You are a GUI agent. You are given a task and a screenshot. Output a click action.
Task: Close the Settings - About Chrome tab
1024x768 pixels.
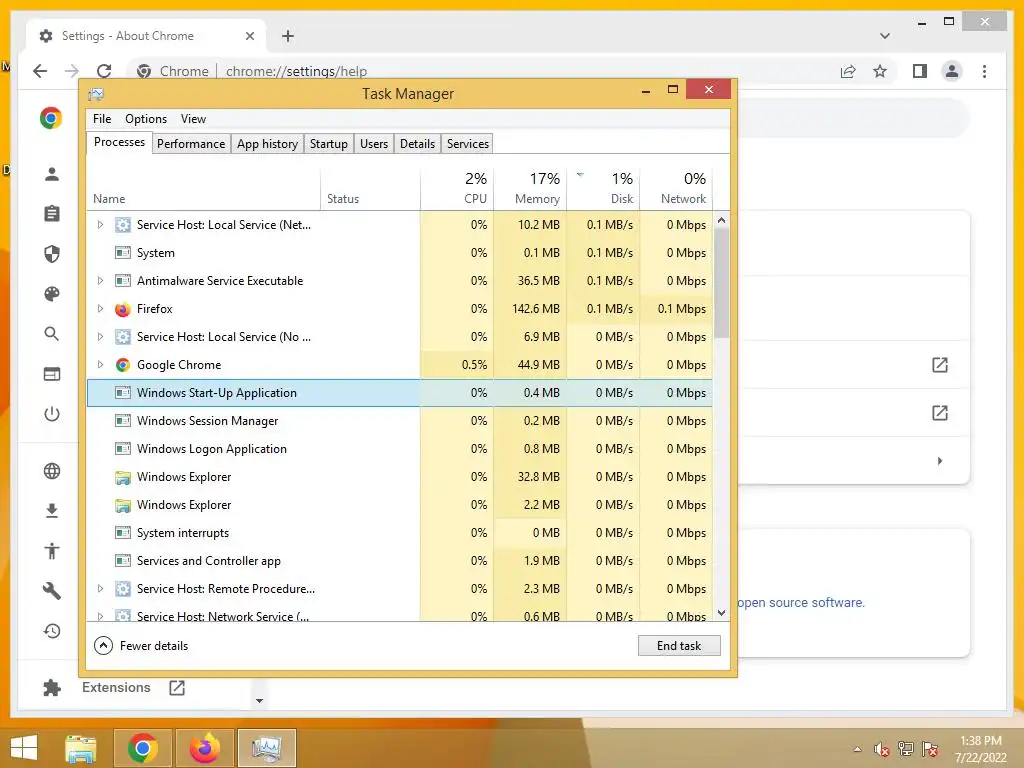(x=249, y=36)
